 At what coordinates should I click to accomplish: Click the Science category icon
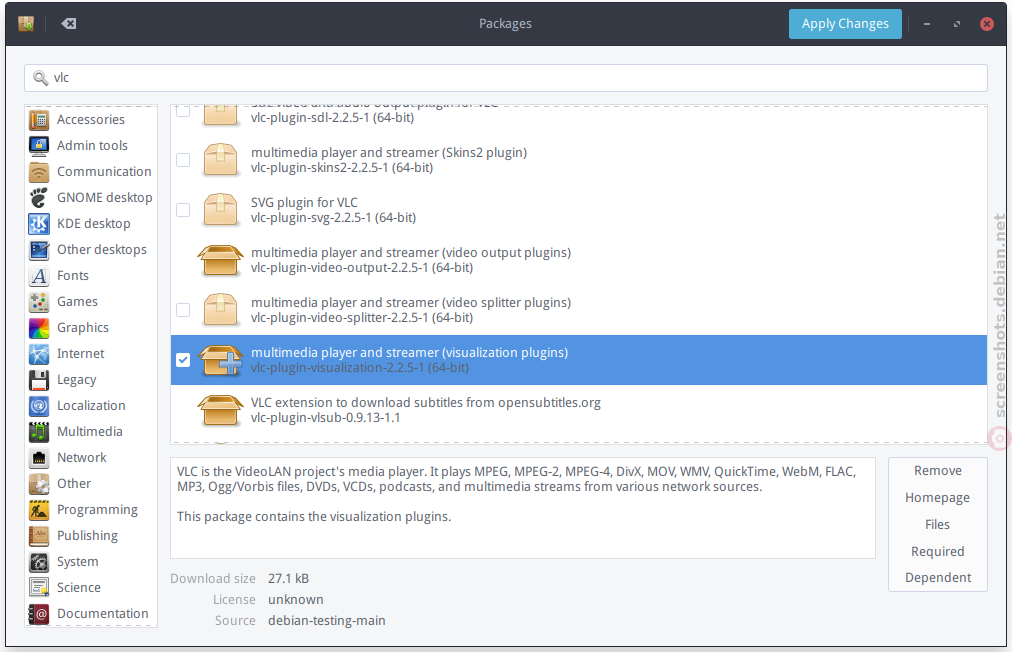tap(39, 587)
